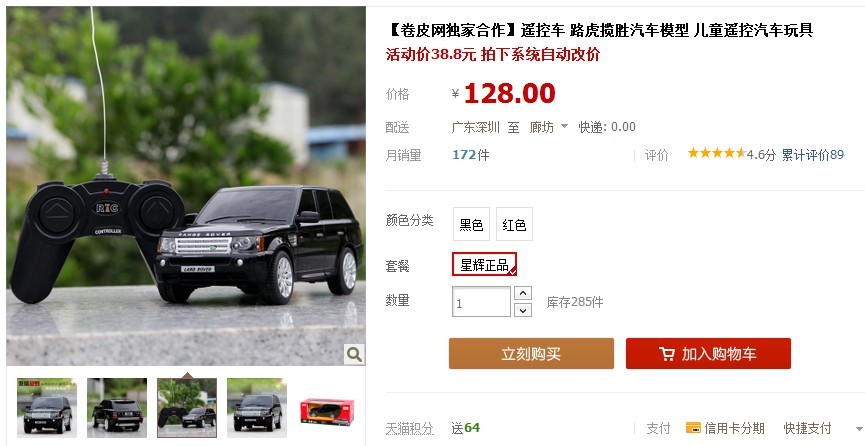Screen dimensions: 865x446
Task: Decrease quantity with the down arrow
Action: pos(522,310)
